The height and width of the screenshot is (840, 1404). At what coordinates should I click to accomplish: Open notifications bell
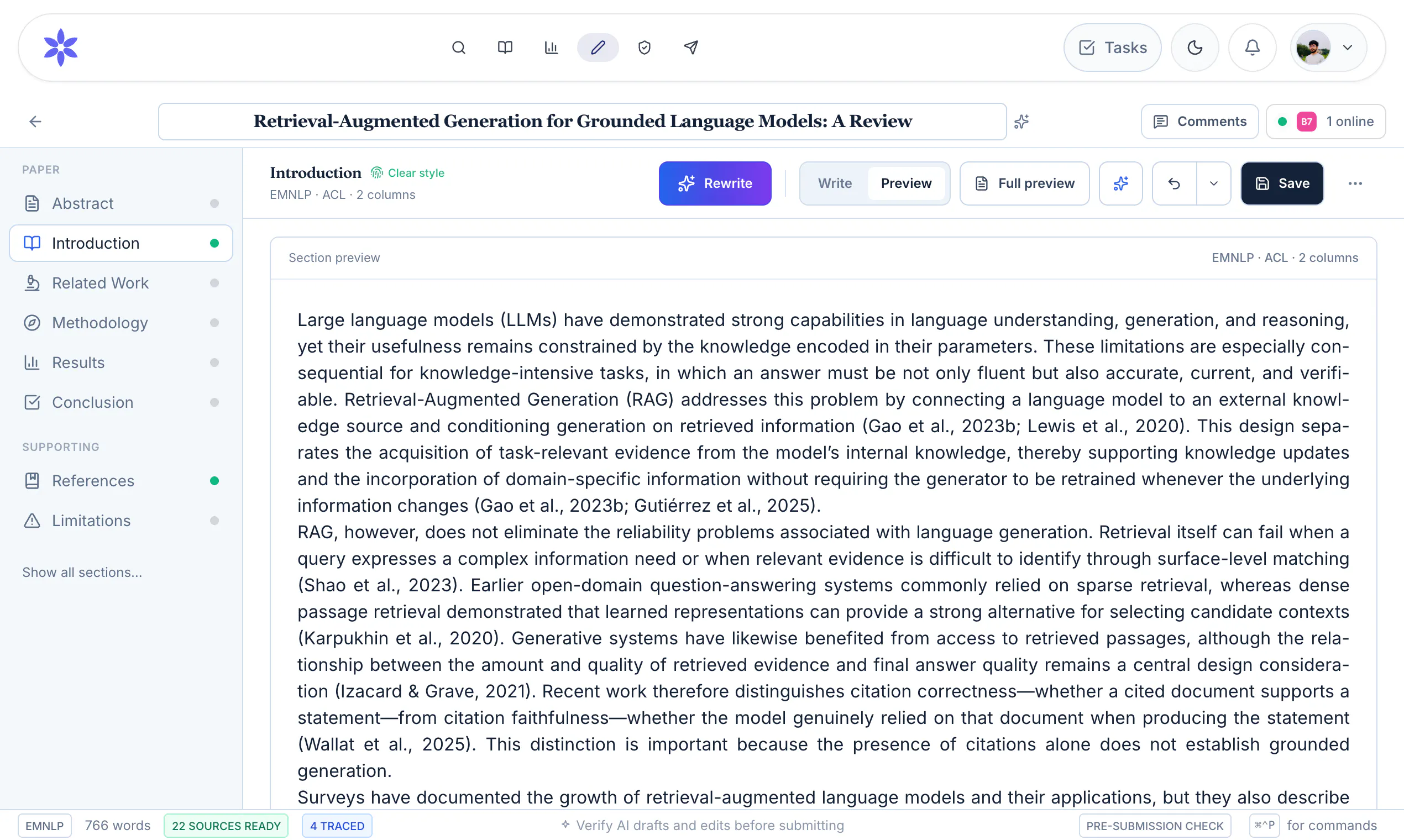tap(1253, 48)
